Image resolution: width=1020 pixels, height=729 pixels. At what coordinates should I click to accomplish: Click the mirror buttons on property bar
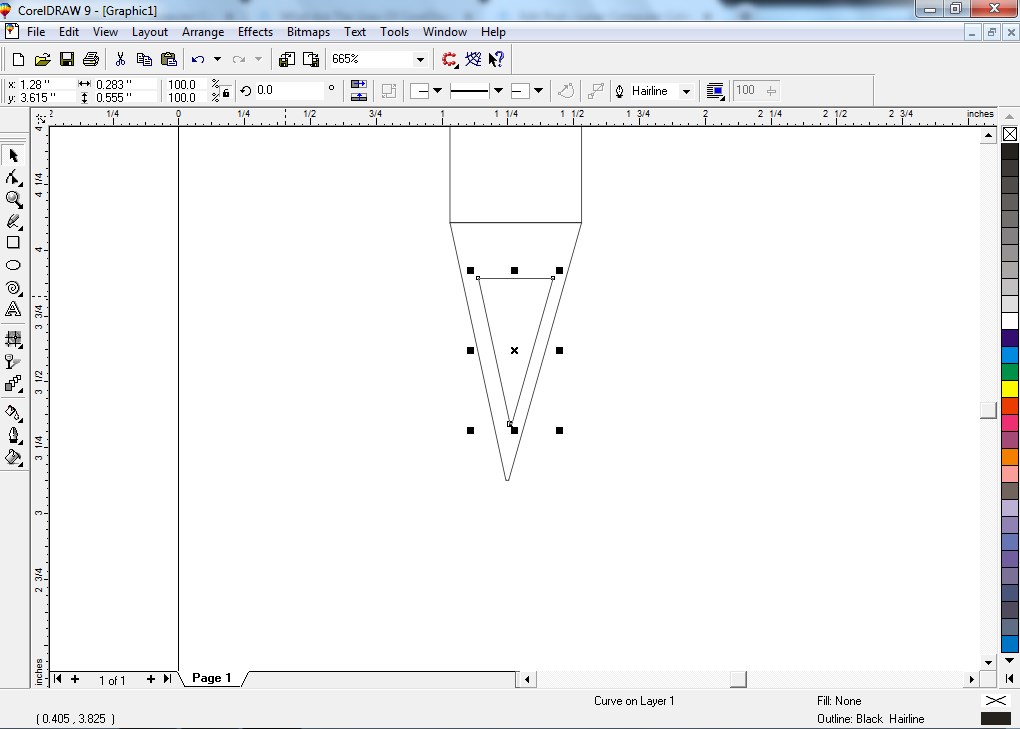[x=360, y=91]
